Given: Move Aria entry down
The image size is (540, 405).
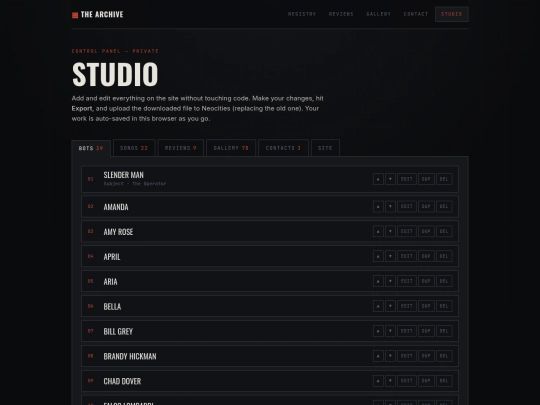Looking at the screenshot, I should pyautogui.click(x=390, y=281).
